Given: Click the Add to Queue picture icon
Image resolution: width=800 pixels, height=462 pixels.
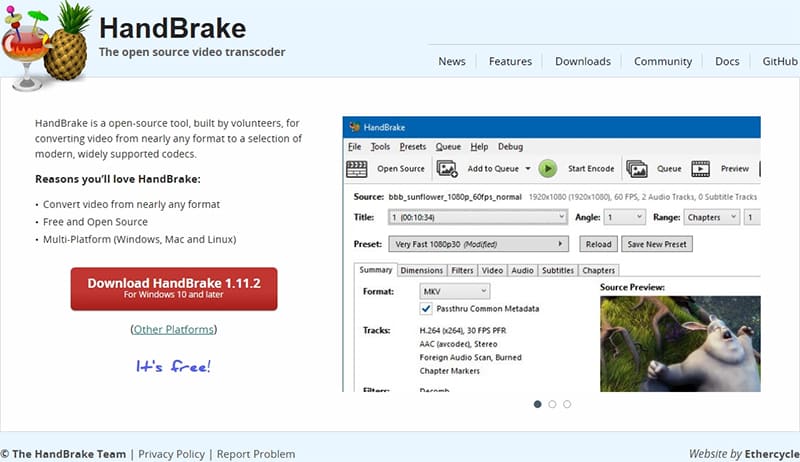Looking at the screenshot, I should pos(447,168).
